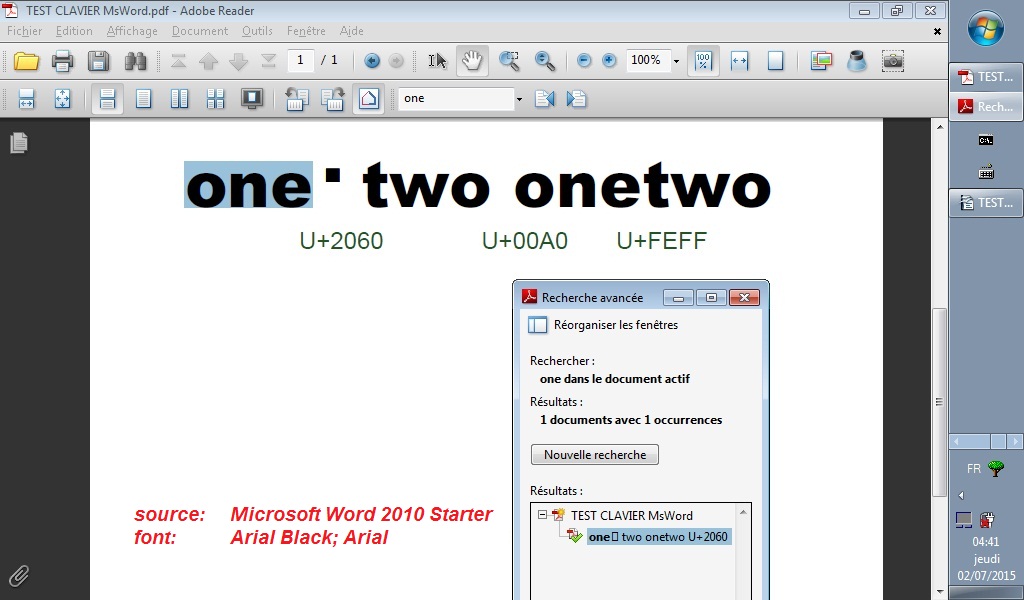
Task: Open search with the binoculars icon
Action: (135, 62)
